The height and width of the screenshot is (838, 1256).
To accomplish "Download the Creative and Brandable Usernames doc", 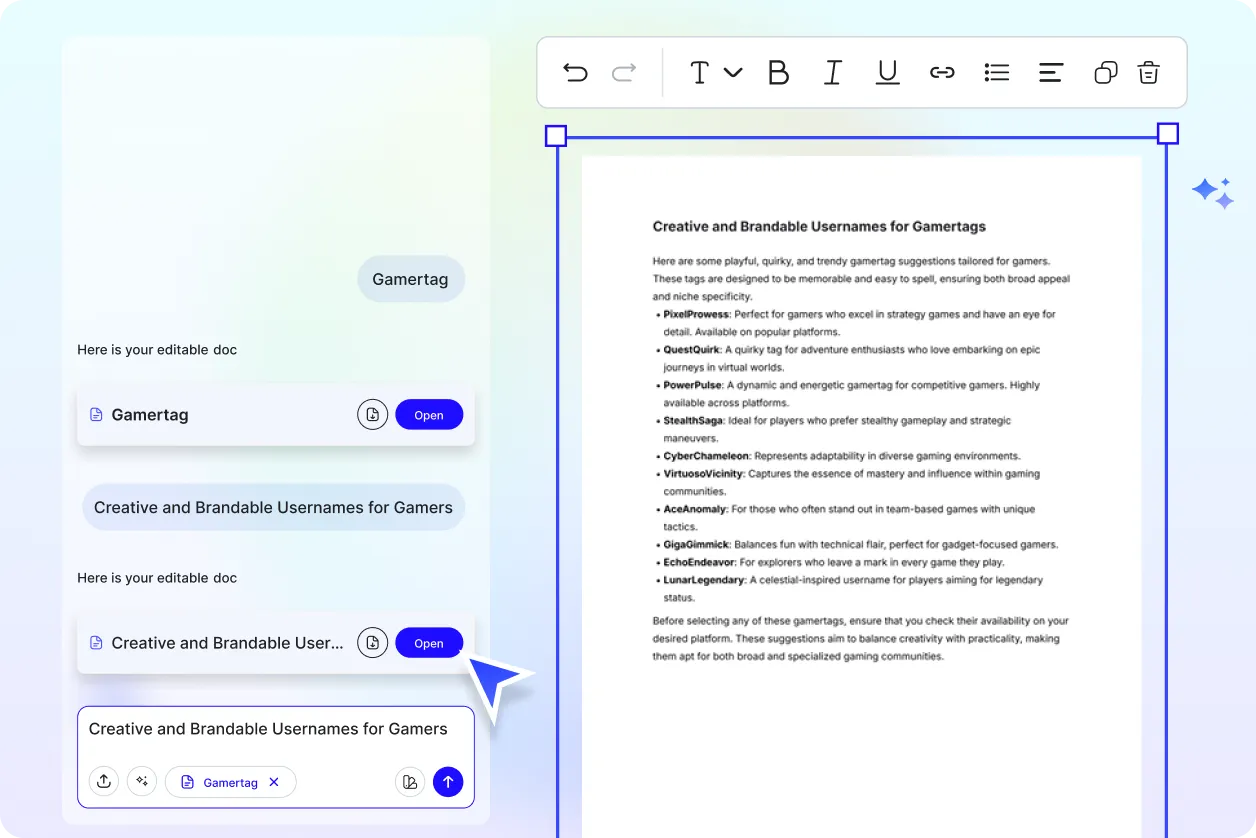I will (x=372, y=643).
